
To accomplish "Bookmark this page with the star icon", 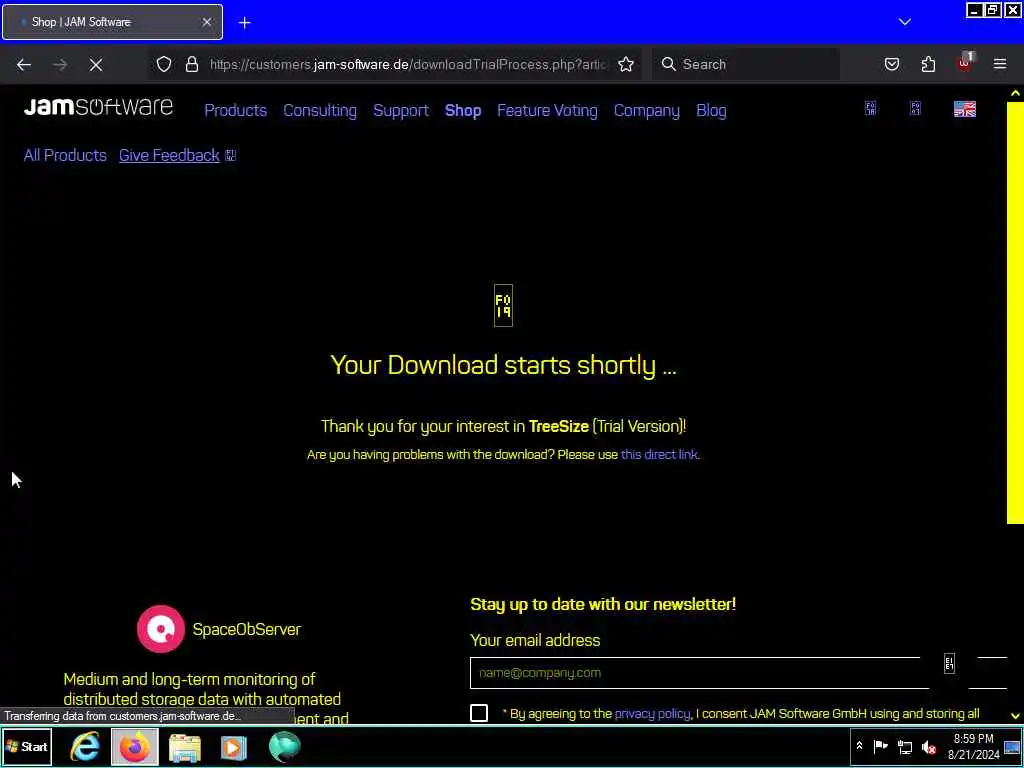I will 626,64.
